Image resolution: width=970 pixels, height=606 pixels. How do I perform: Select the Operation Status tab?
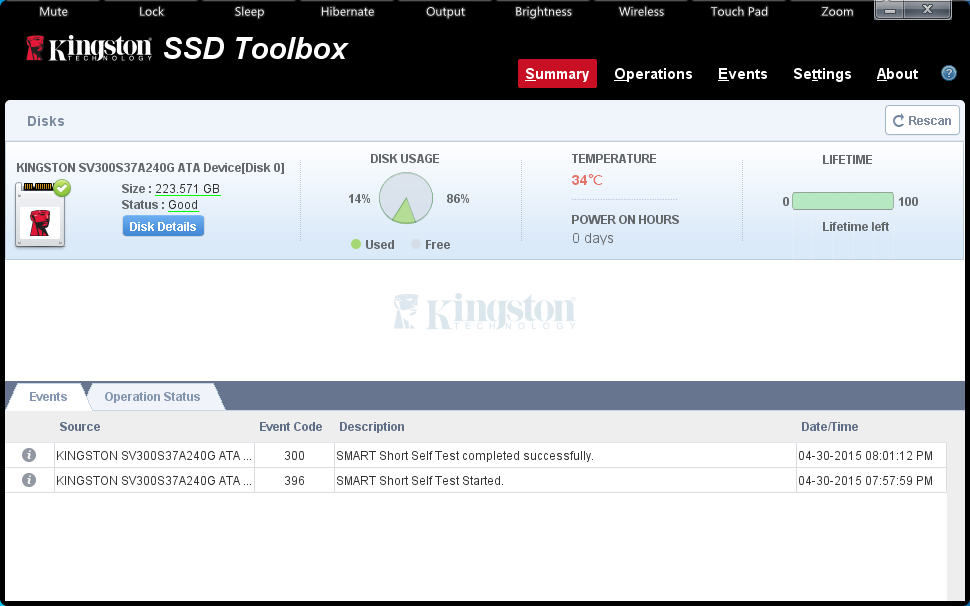(x=152, y=397)
